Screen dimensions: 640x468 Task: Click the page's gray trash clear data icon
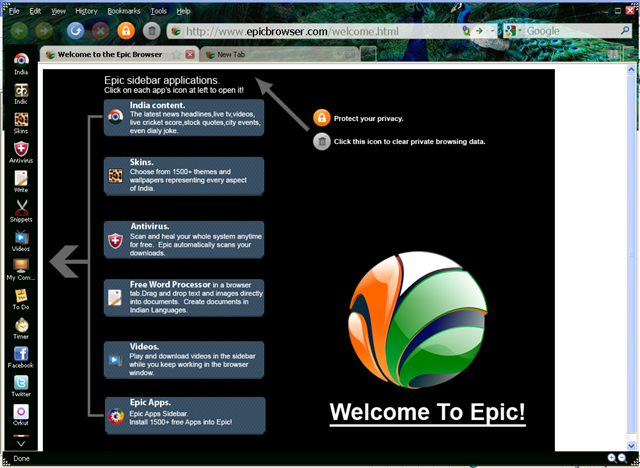tap(322, 142)
